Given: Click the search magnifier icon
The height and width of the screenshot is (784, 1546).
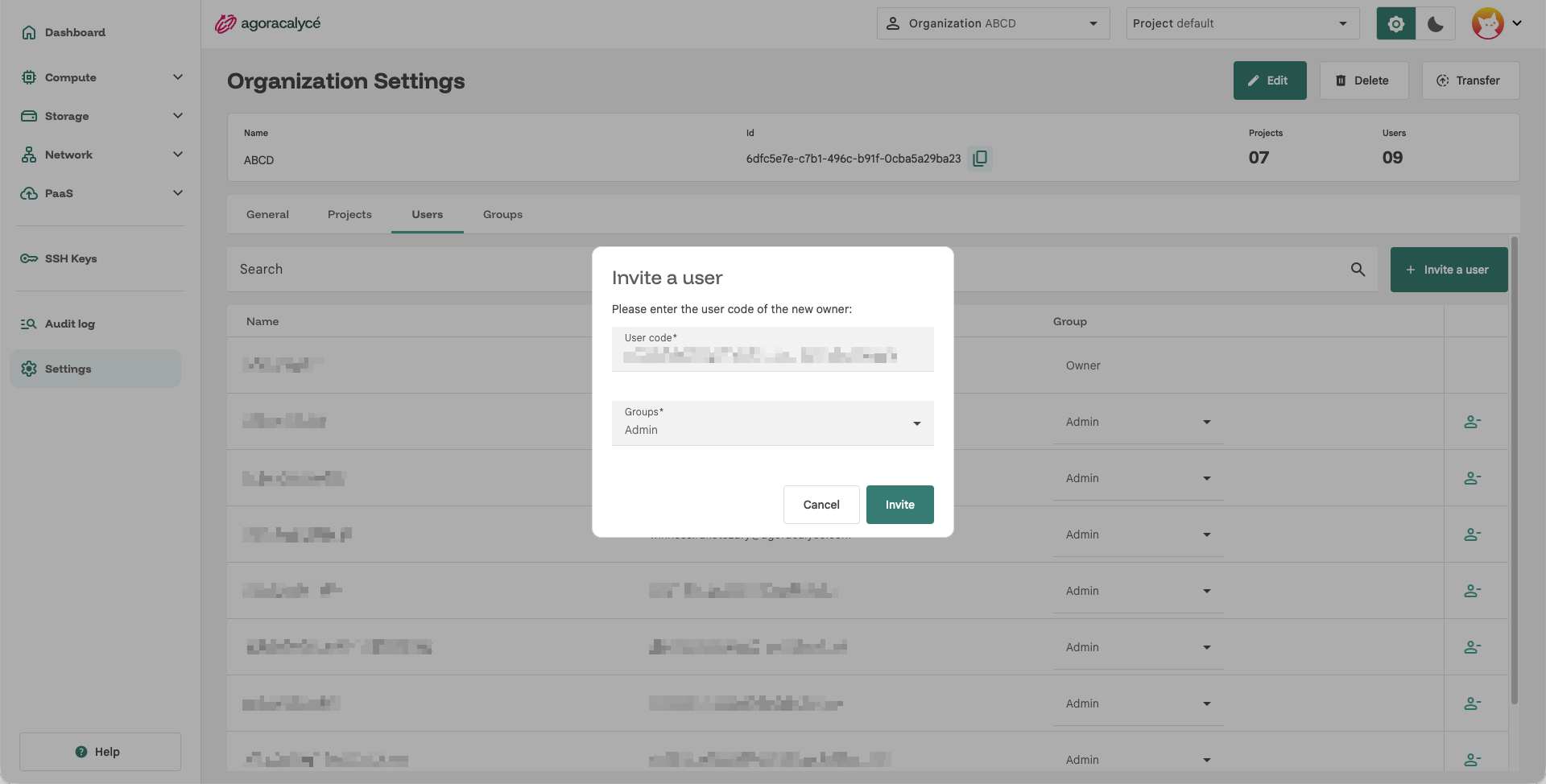Looking at the screenshot, I should [1358, 270].
